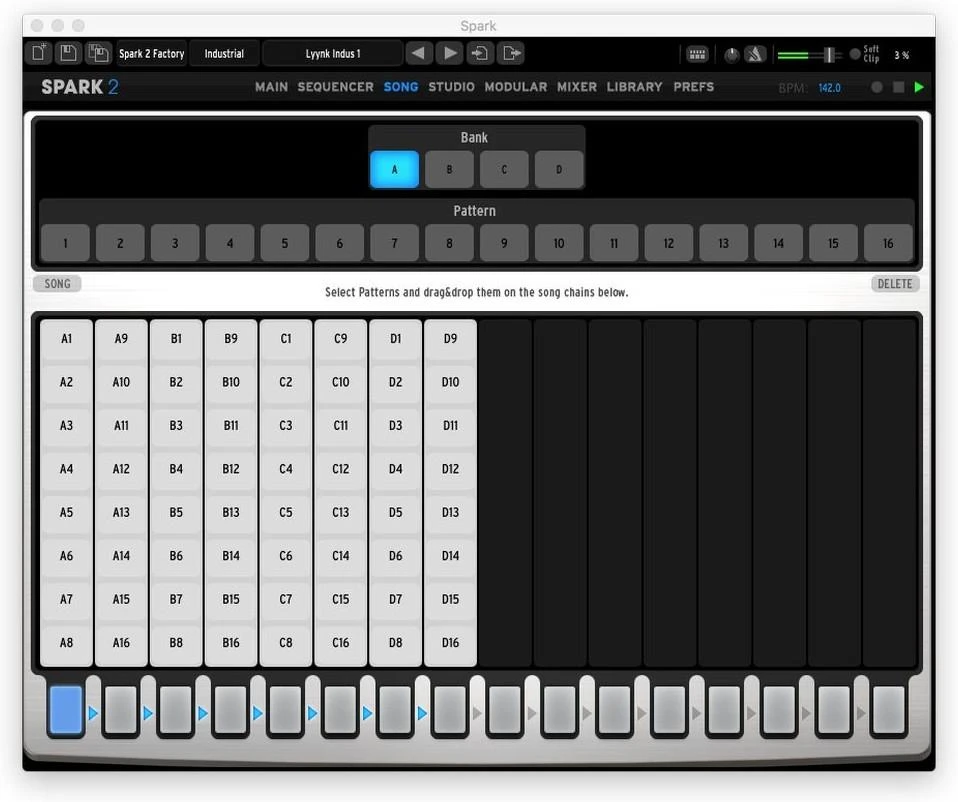The image size is (958, 802).
Task: Select the second song slot pad
Action: coord(120,709)
